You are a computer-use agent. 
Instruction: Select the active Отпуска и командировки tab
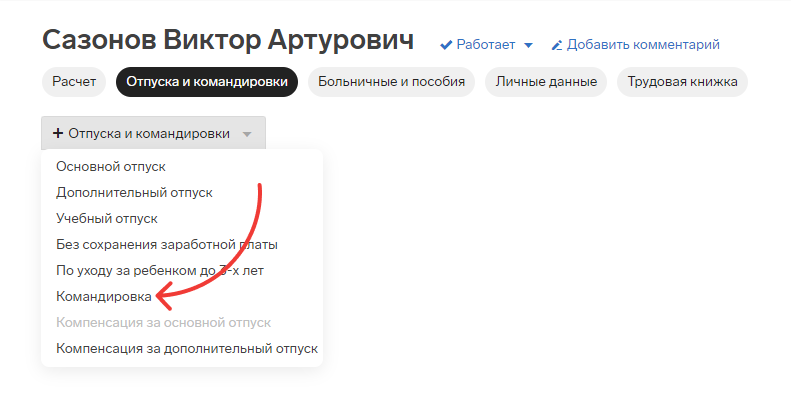click(207, 82)
